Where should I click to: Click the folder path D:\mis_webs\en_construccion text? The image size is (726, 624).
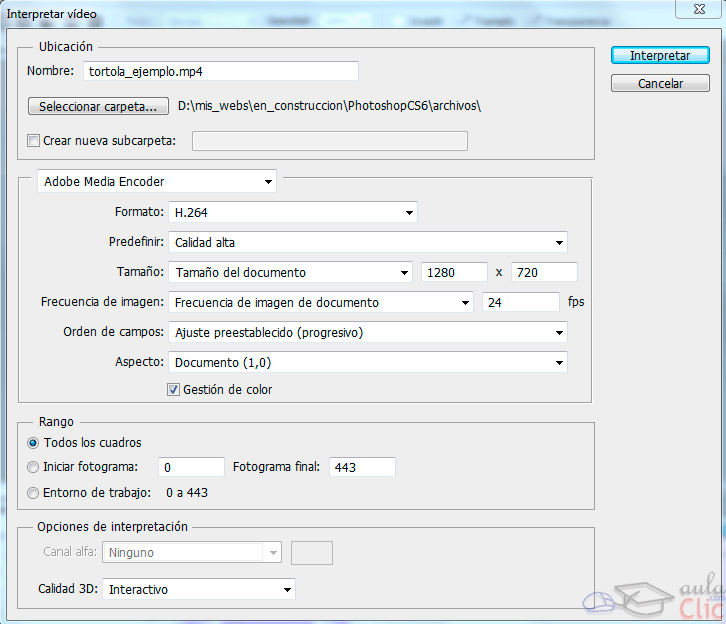pos(329,106)
